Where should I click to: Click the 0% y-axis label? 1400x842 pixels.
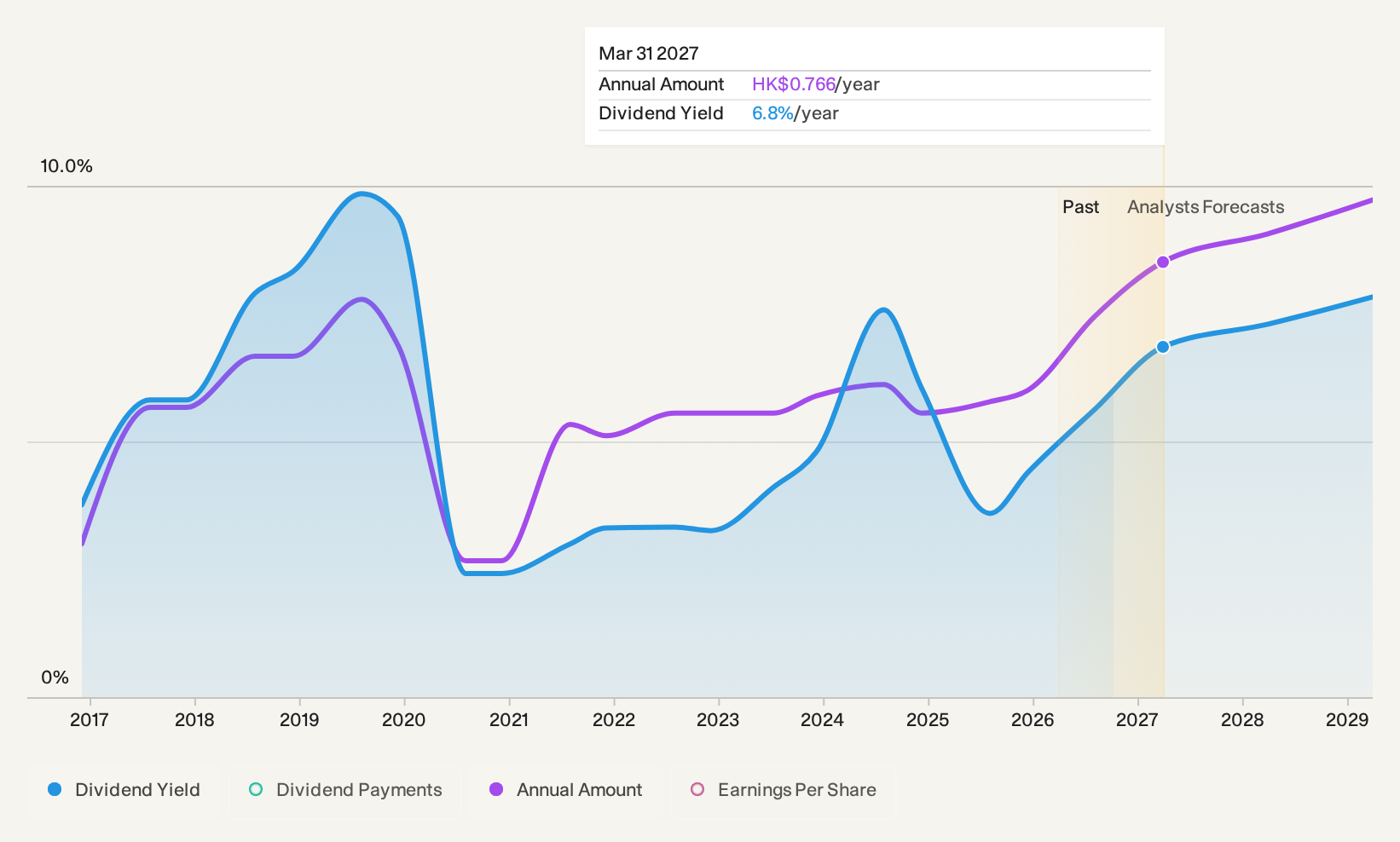pos(55,678)
